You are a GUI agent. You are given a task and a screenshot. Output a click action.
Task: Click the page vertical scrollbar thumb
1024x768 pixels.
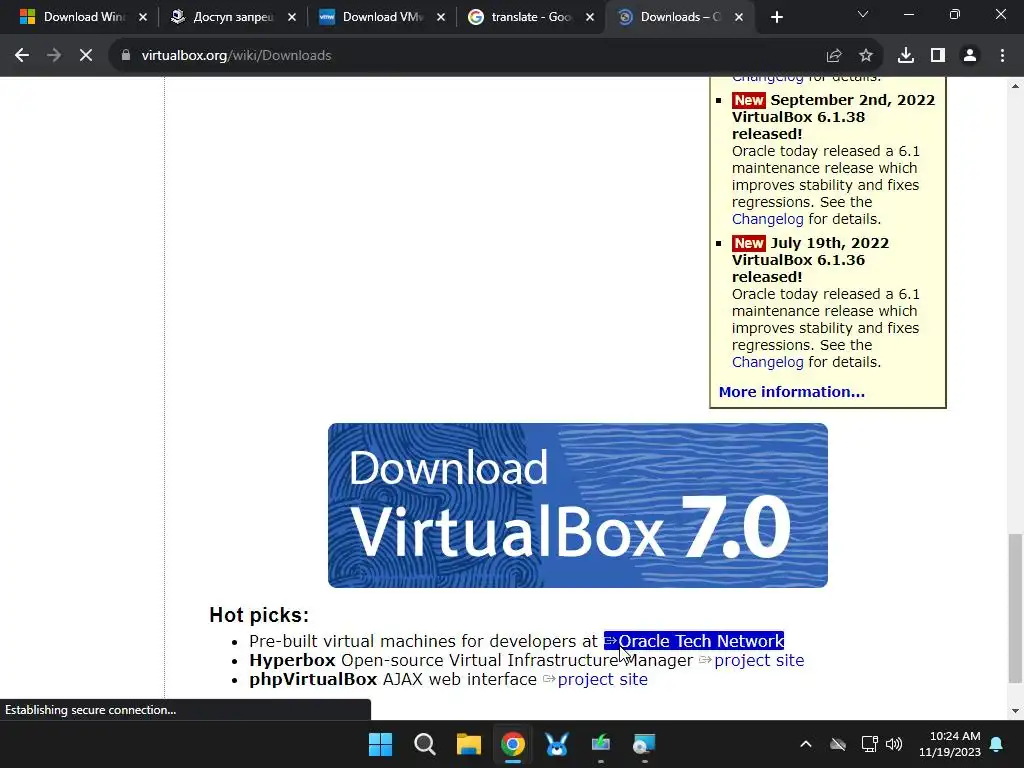pos(1015,607)
